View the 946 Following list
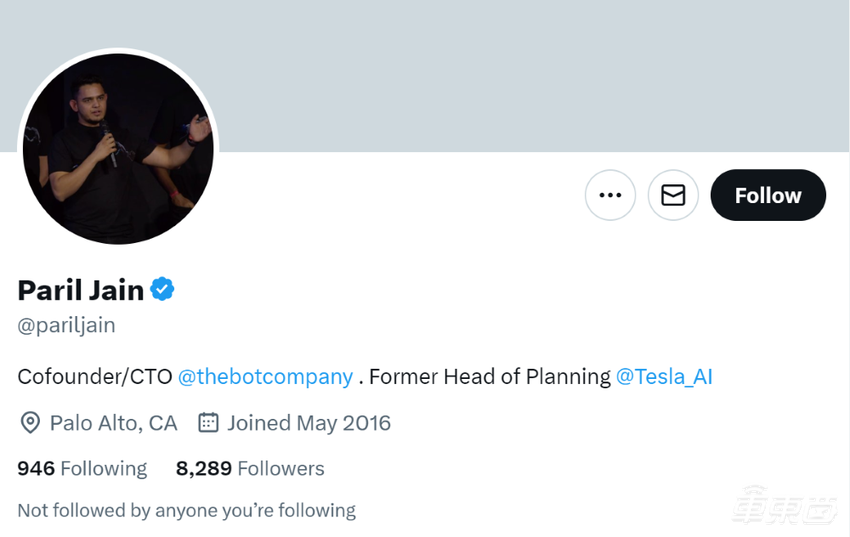 click(x=82, y=468)
